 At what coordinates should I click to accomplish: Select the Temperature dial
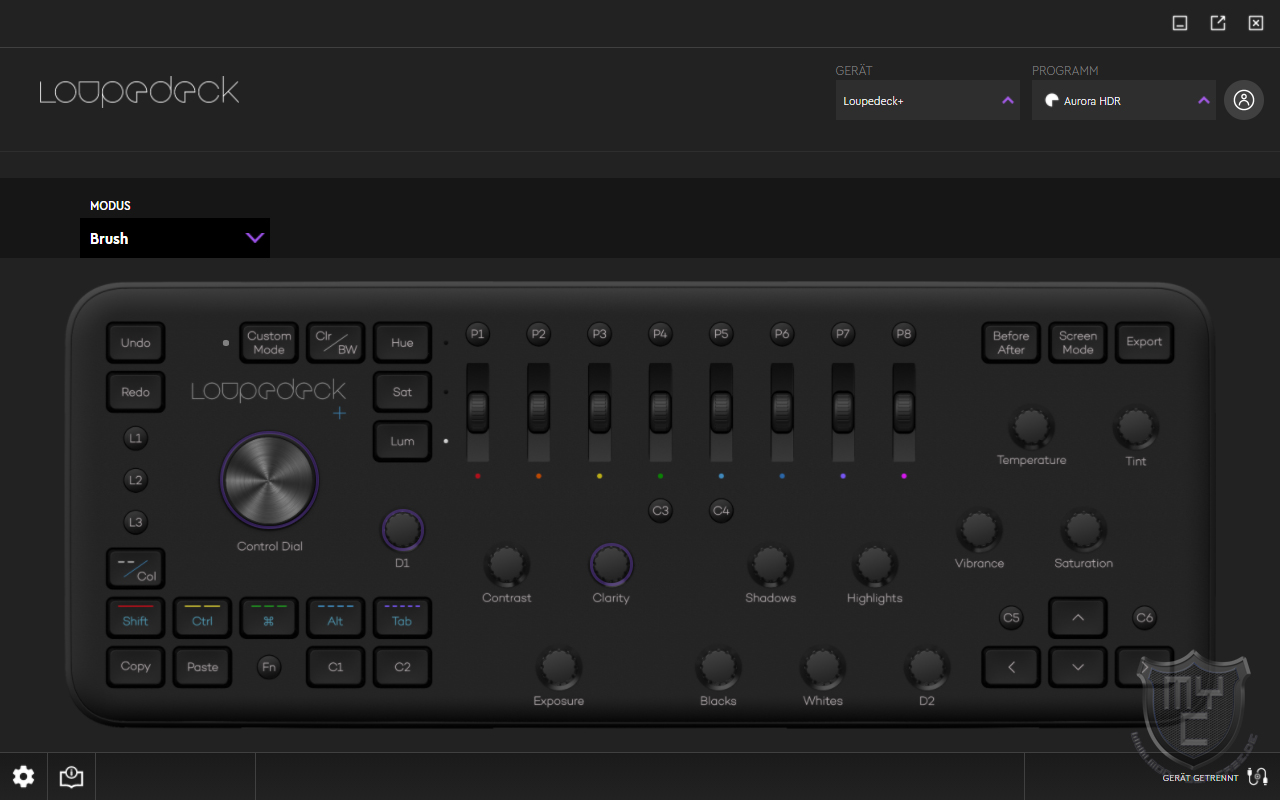point(1031,428)
